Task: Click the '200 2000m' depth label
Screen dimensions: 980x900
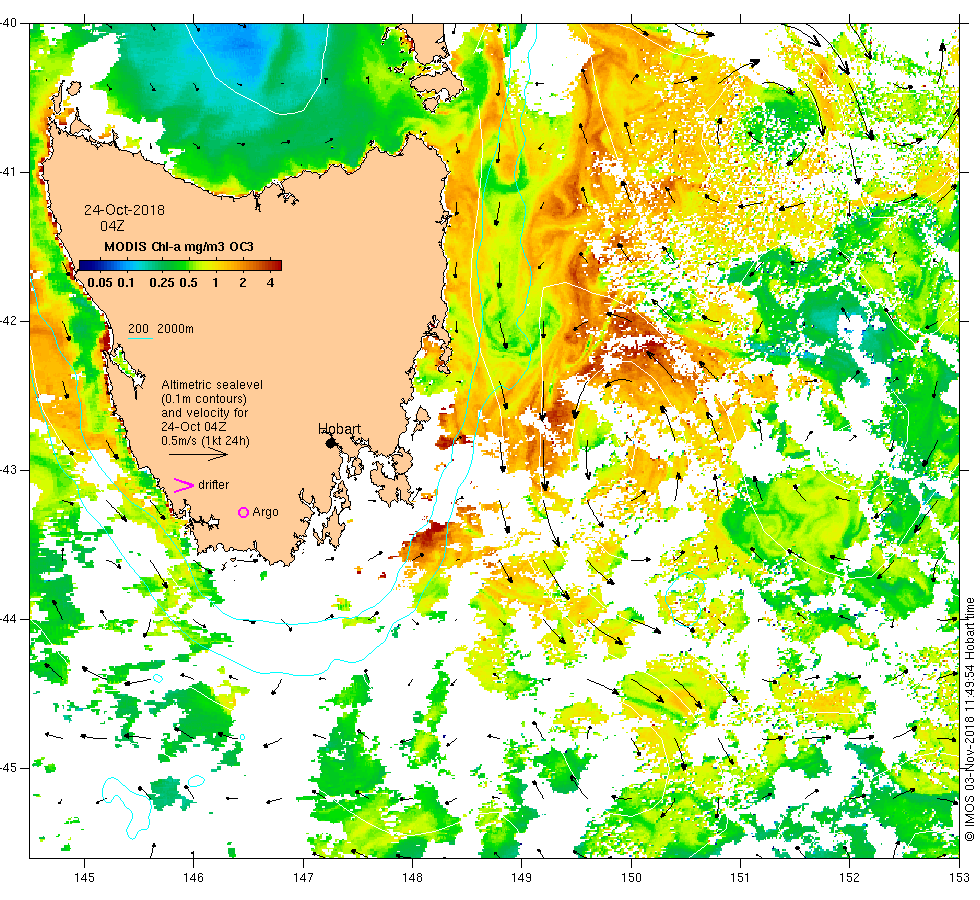Action: point(161,329)
